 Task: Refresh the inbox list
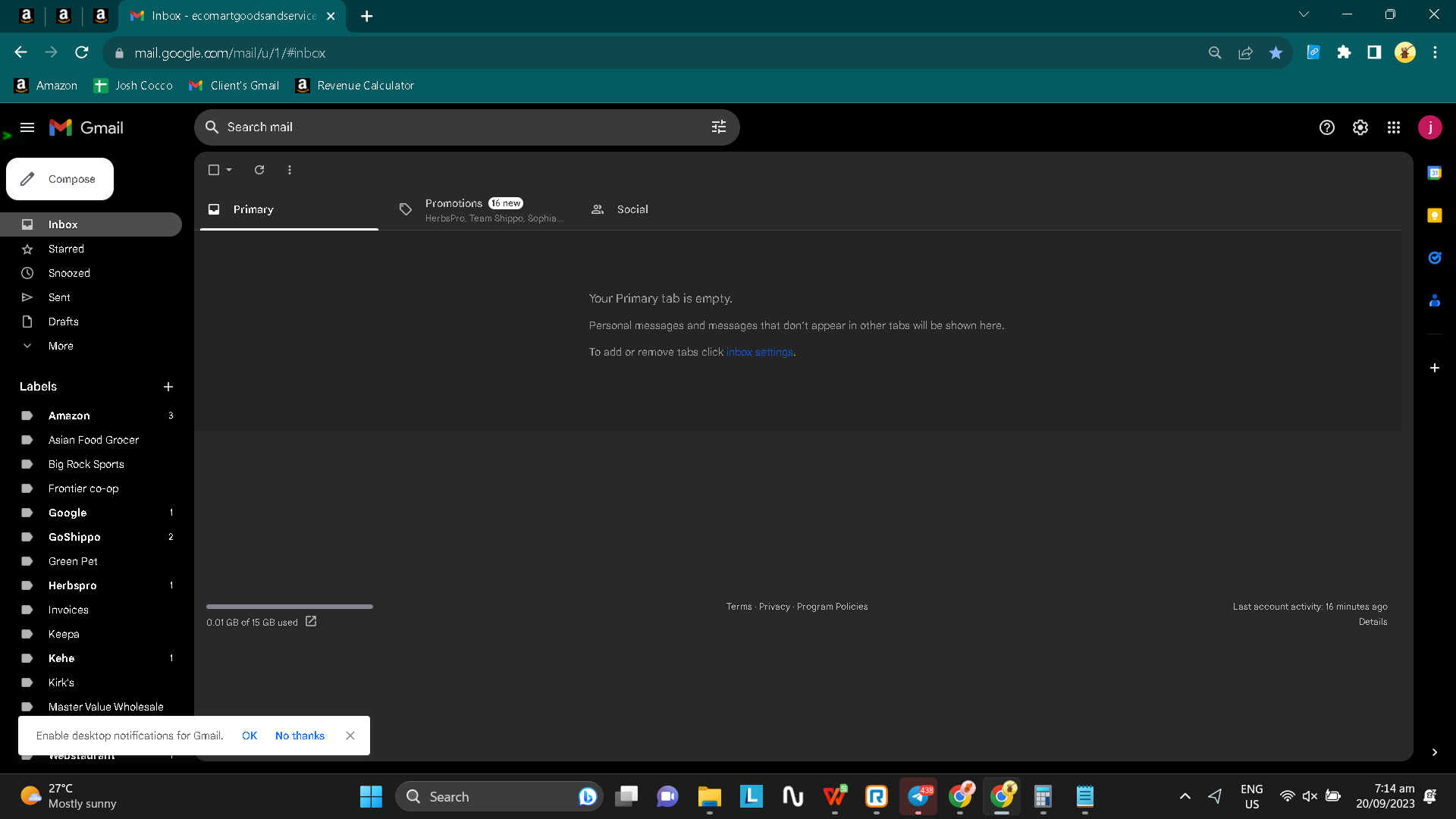(x=259, y=170)
